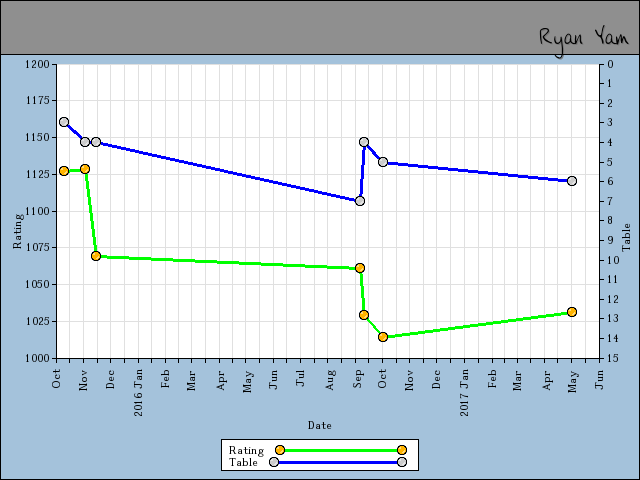Click the "8" label on Table axis
The width and height of the screenshot is (640, 480).
(x=610, y=220)
